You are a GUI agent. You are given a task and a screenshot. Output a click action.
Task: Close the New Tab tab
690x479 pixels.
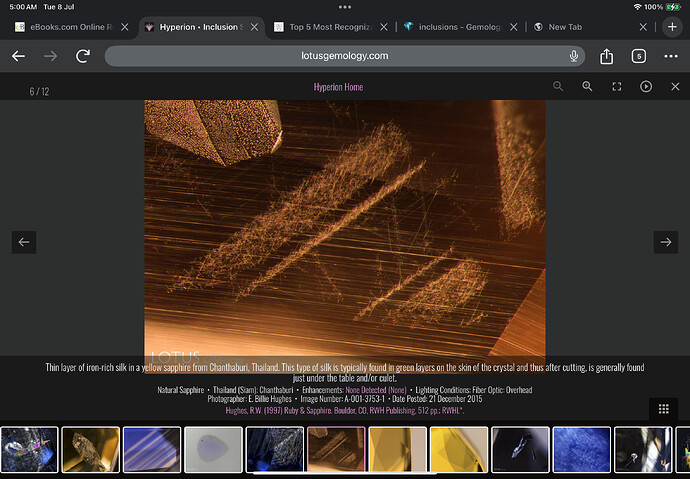pyautogui.click(x=643, y=27)
